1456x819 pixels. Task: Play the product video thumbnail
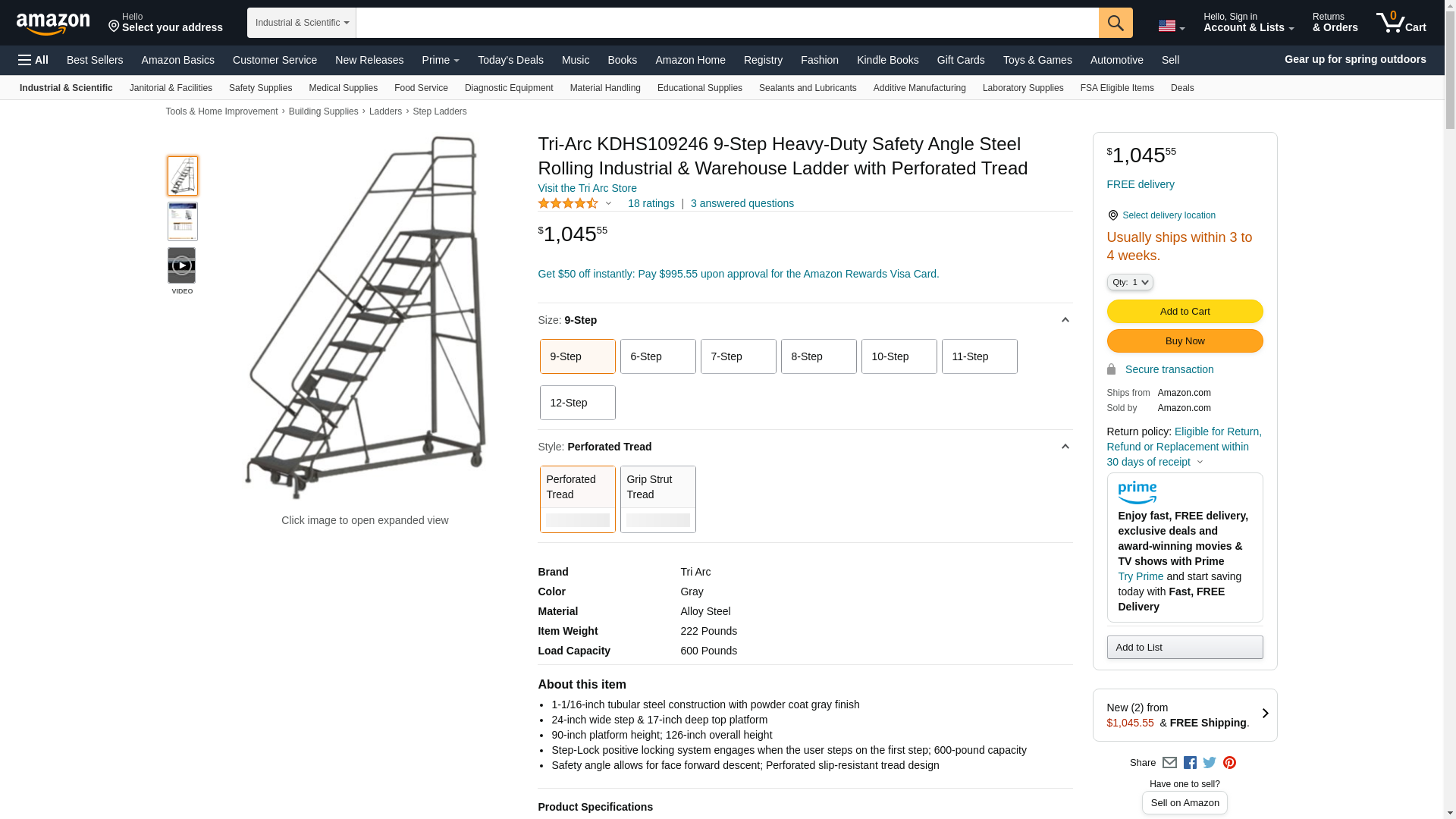[182, 265]
